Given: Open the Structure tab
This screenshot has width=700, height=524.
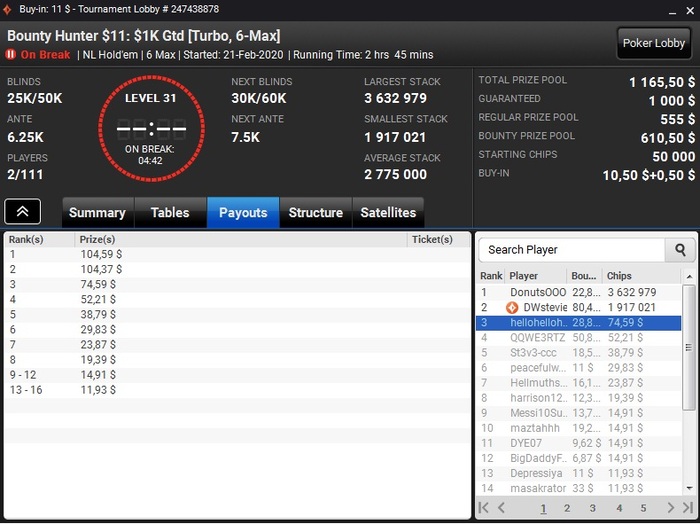Looking at the screenshot, I should 316,212.
